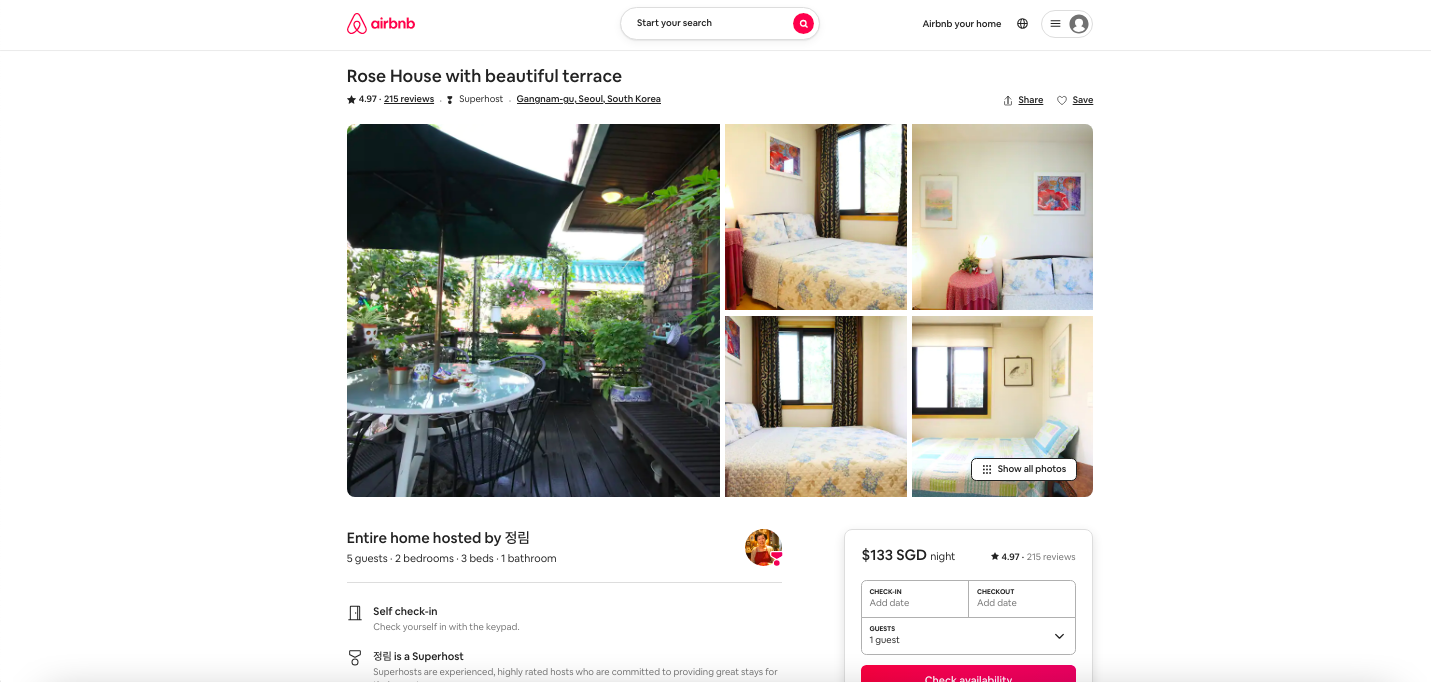Open the Checkout date field
1431x682 pixels.
point(1022,598)
